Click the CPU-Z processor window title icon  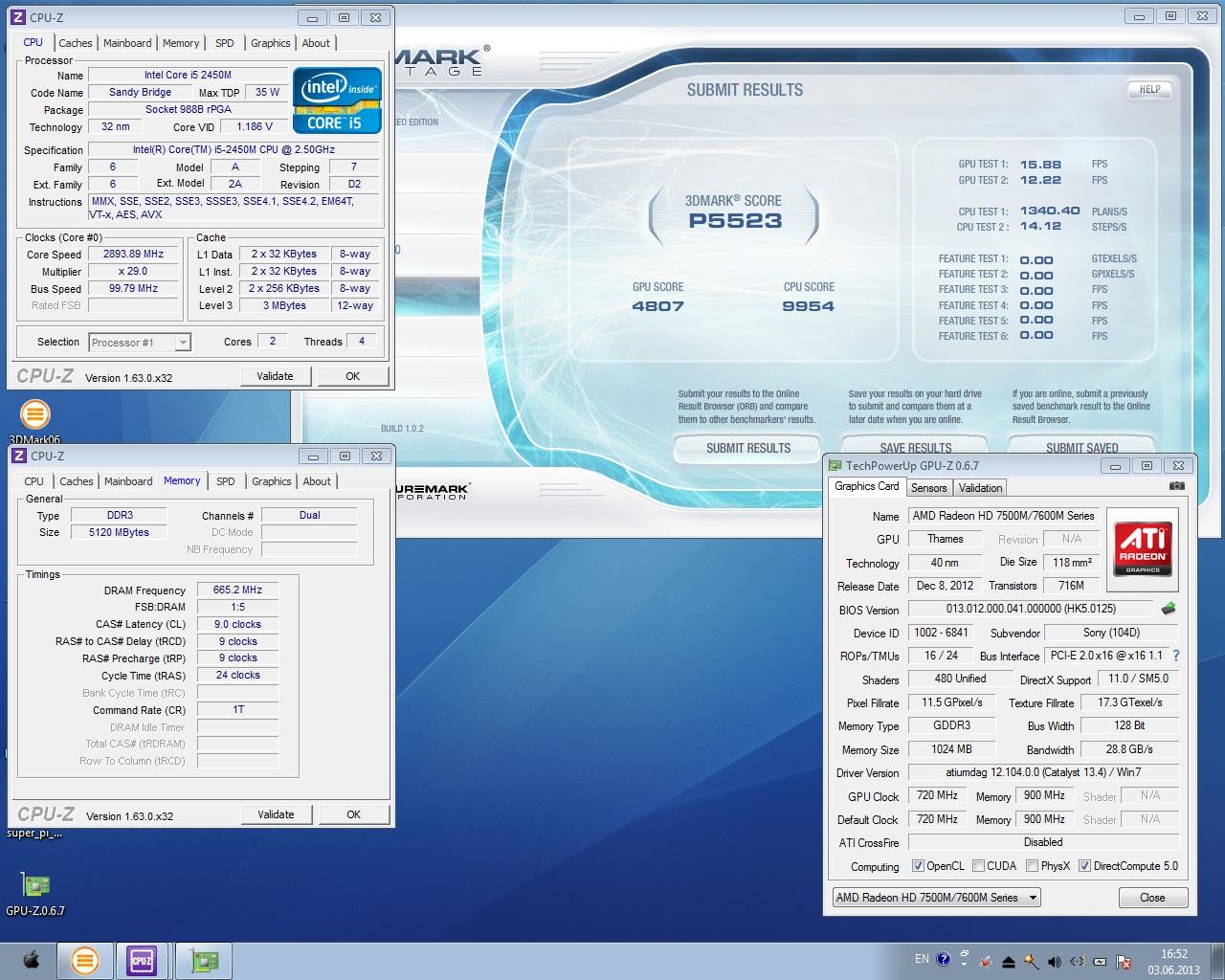19,17
